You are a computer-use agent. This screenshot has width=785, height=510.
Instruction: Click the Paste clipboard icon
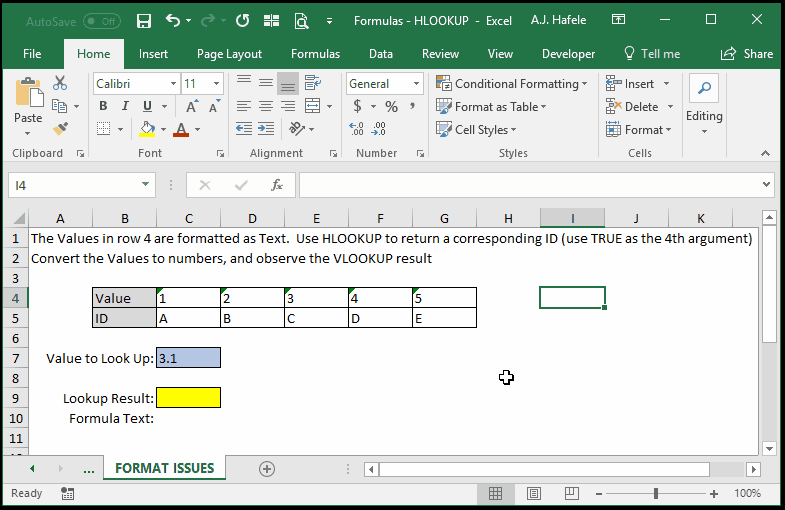point(28,93)
